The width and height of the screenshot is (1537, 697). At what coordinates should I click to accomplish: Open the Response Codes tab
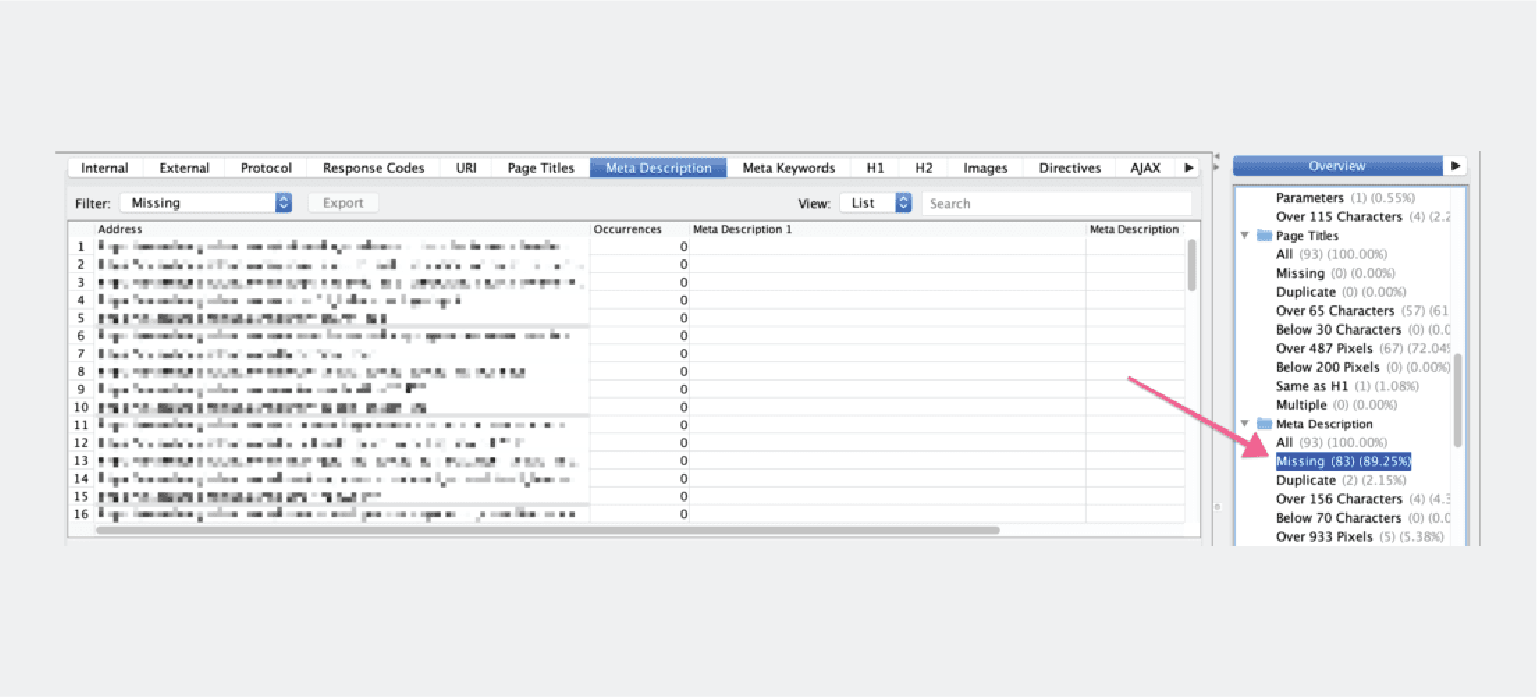374,168
